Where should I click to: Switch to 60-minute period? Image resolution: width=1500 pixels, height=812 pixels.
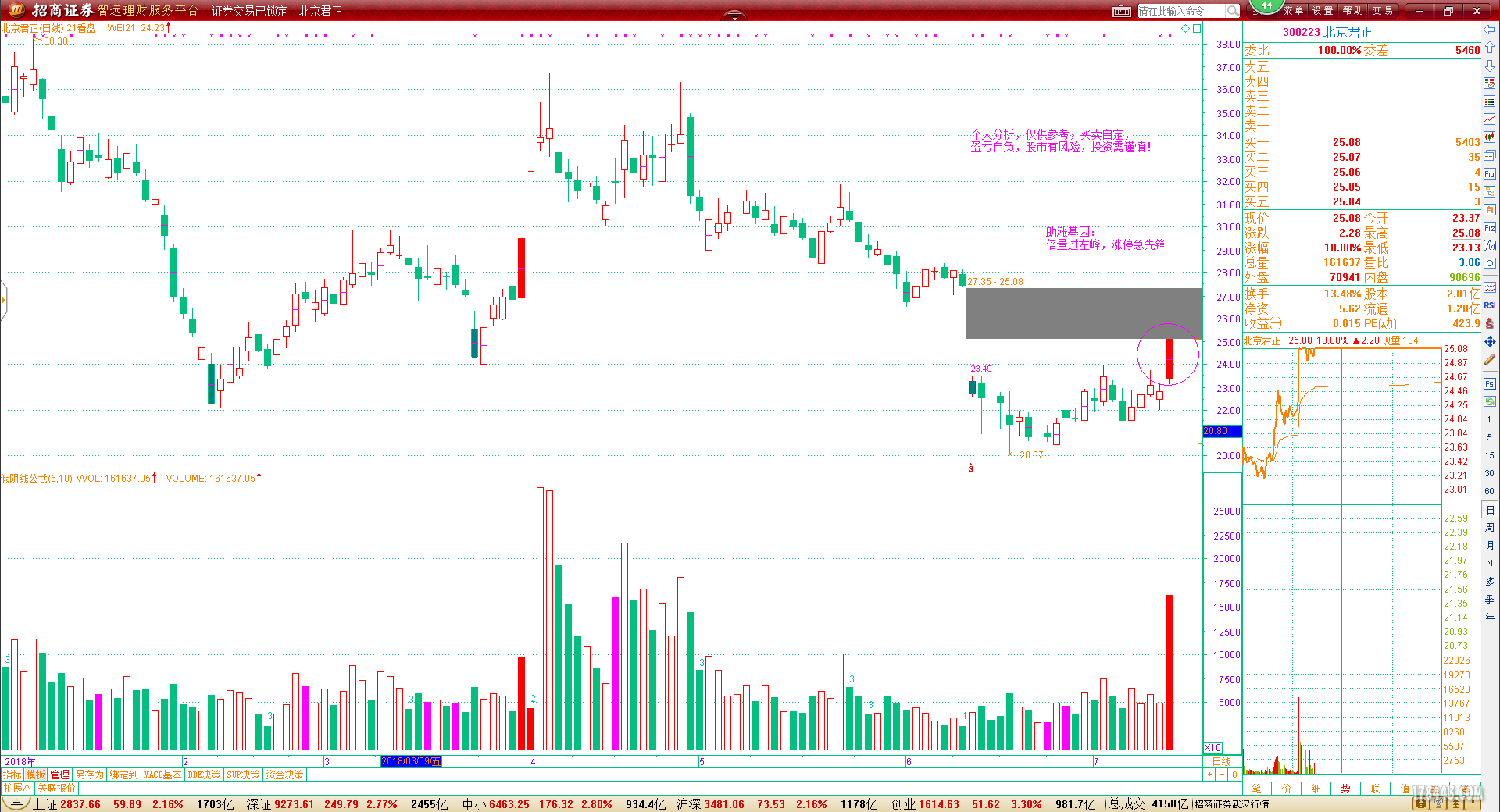1490,492
